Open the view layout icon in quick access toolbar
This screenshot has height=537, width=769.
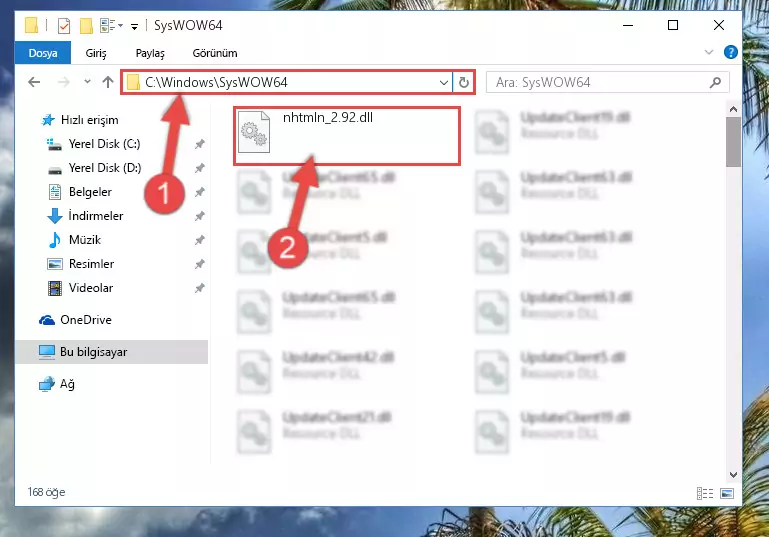click(x=107, y=25)
